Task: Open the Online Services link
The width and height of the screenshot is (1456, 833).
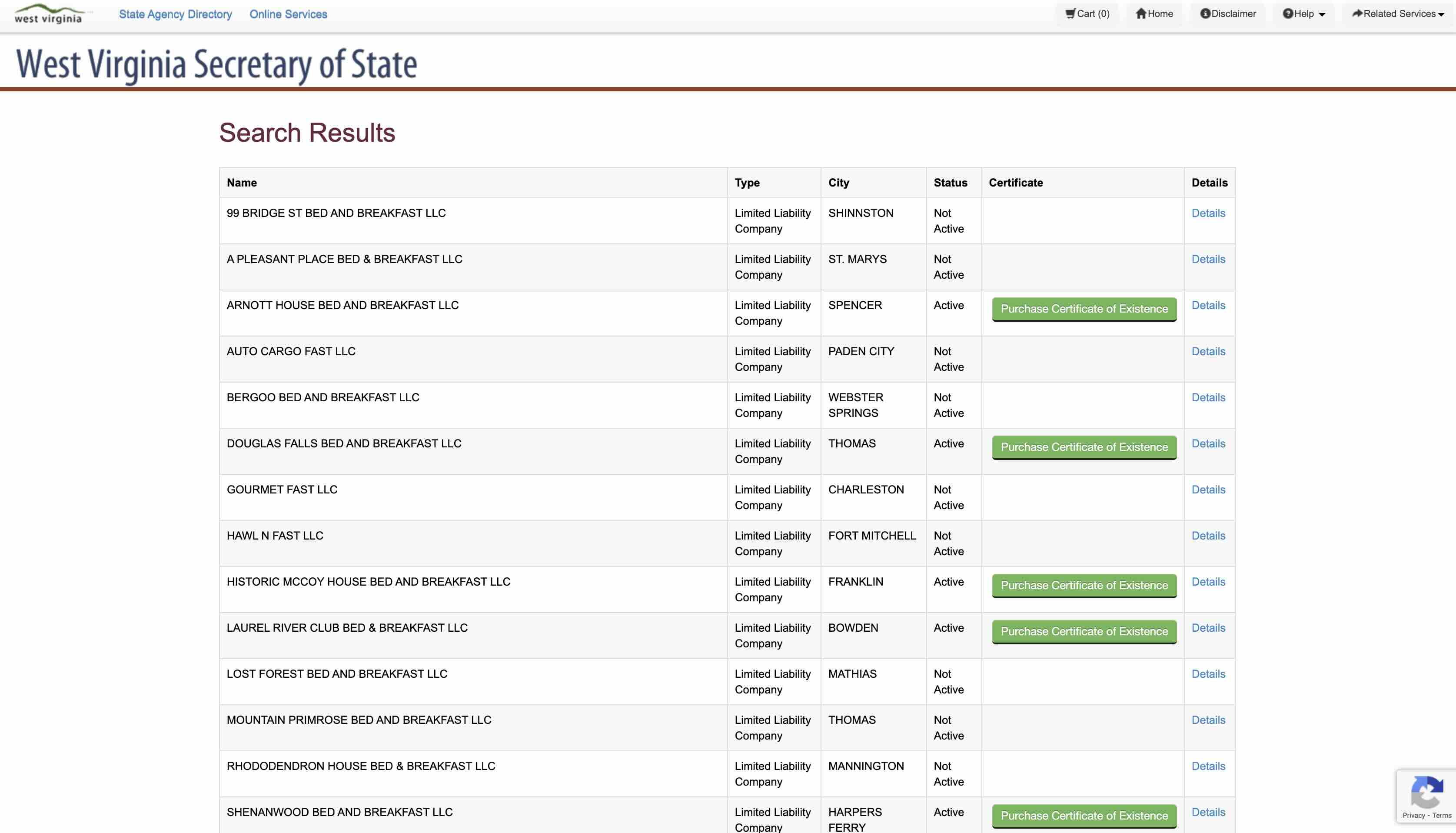Action: tap(288, 14)
